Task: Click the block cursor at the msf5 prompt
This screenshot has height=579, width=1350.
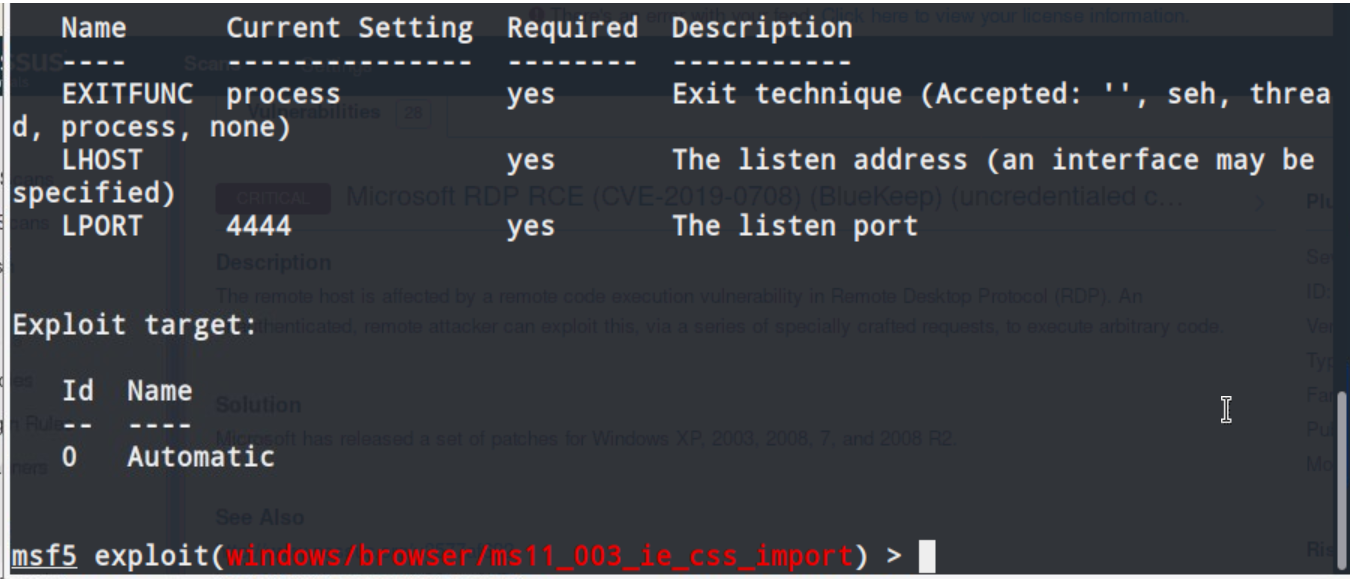Action: coord(929,555)
